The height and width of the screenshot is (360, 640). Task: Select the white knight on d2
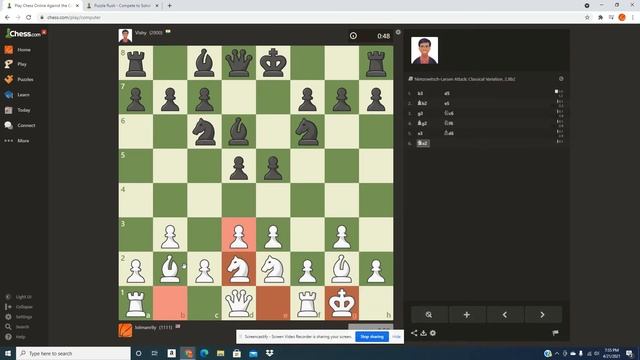tap(239, 269)
